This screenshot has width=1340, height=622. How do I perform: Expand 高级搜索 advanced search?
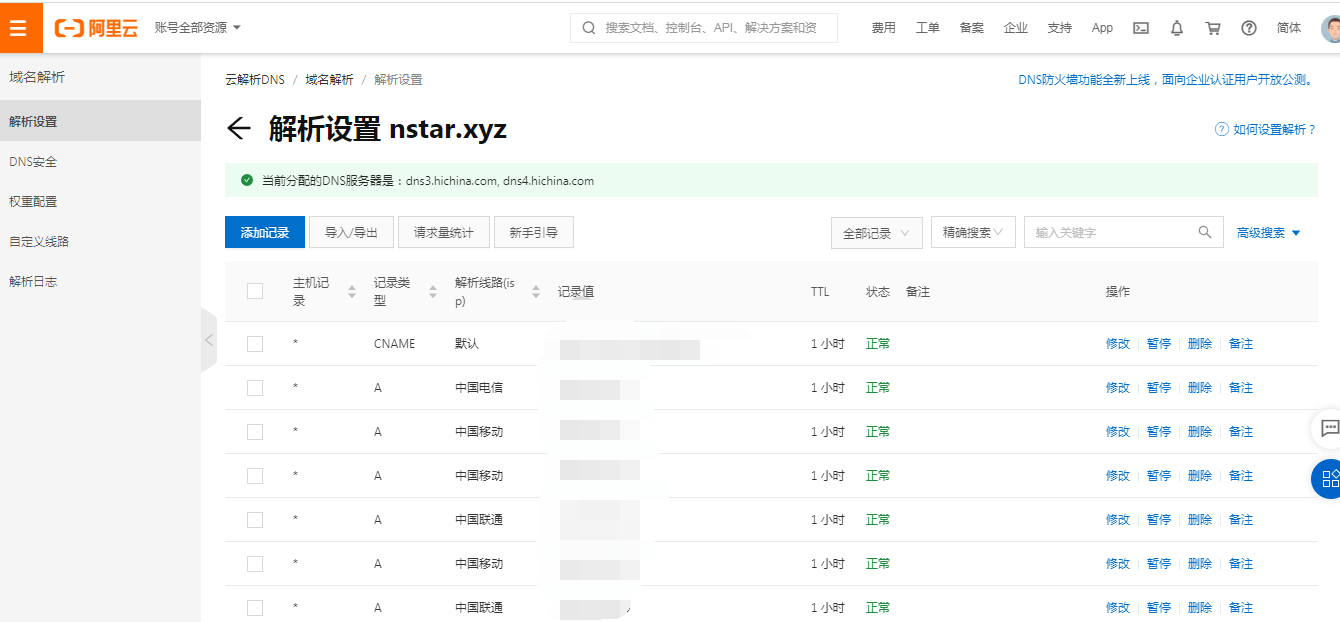1268,233
